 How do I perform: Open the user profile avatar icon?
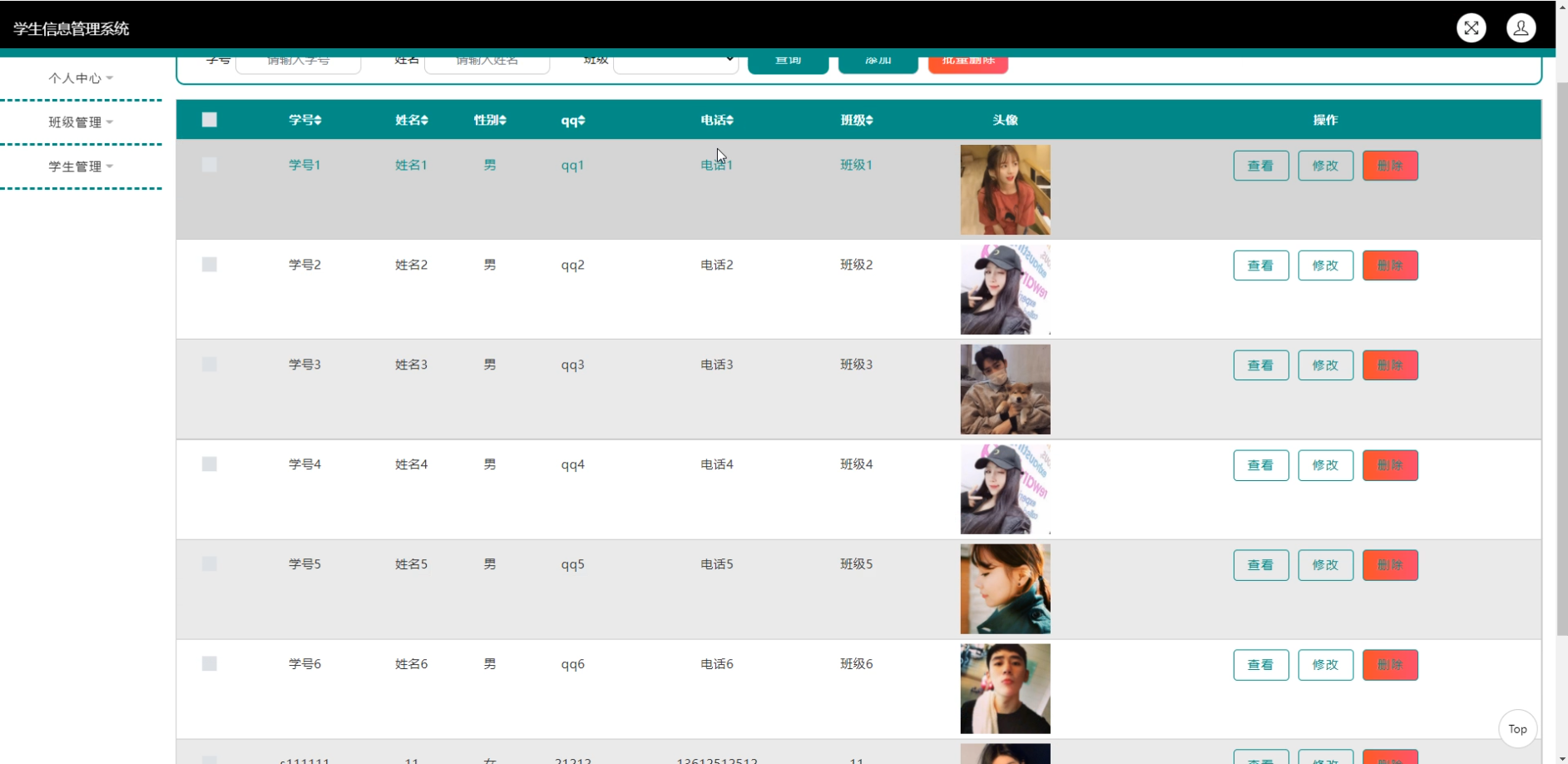click(1521, 27)
